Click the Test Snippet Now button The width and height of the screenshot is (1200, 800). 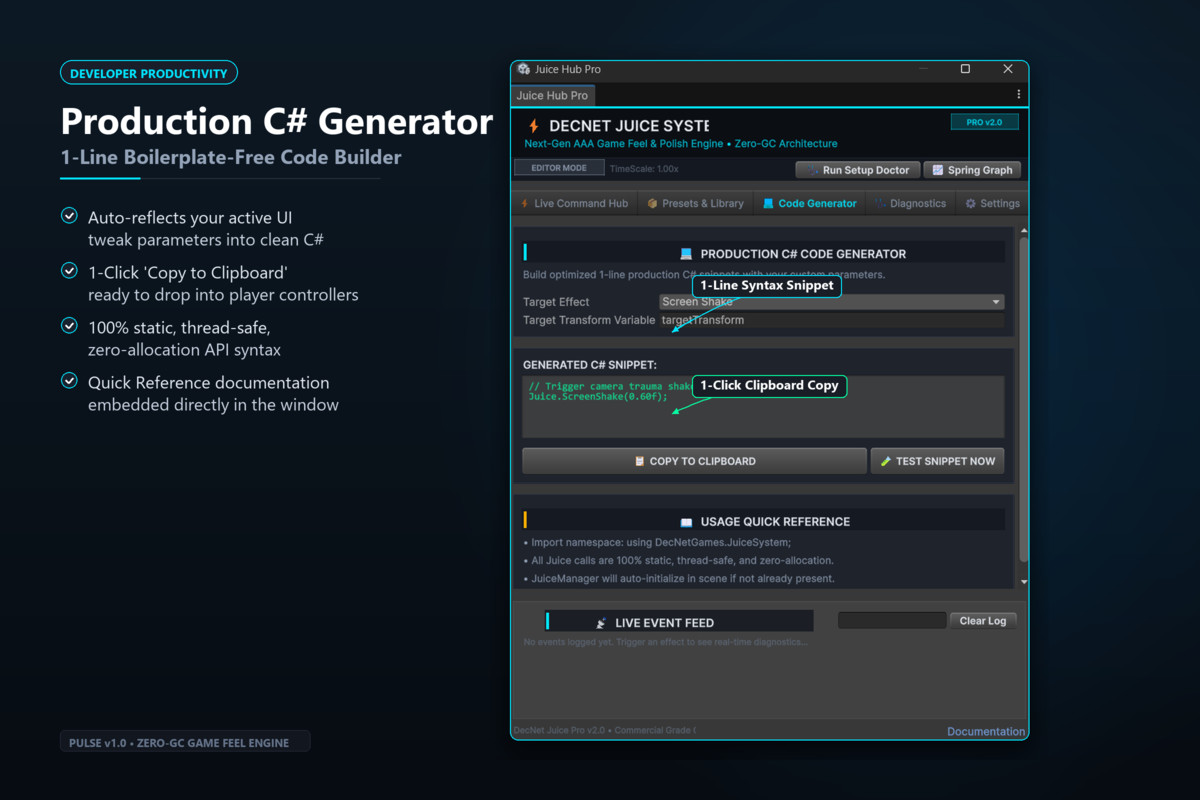[937, 461]
